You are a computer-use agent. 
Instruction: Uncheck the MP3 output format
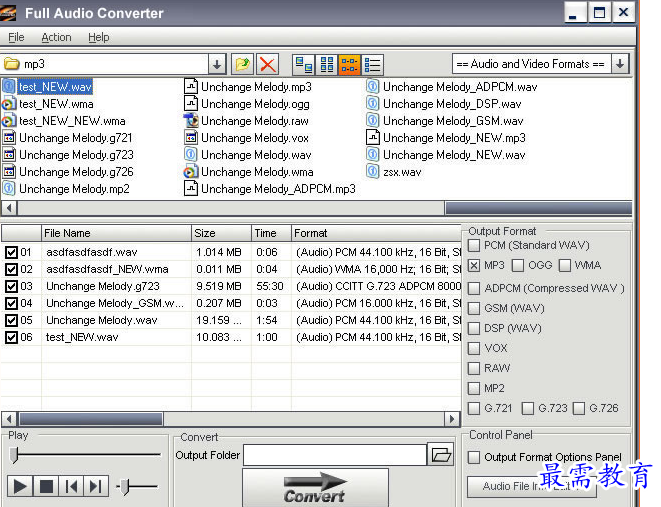click(475, 266)
